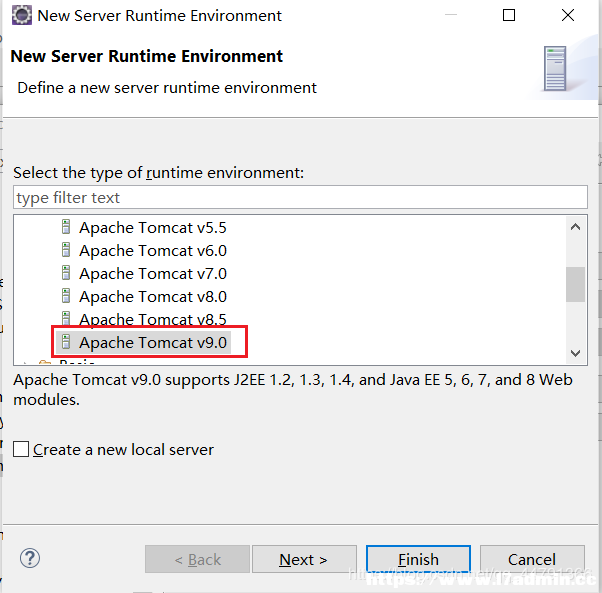Close the New Server Runtime dialog
The image size is (602, 593).
click(x=568, y=15)
